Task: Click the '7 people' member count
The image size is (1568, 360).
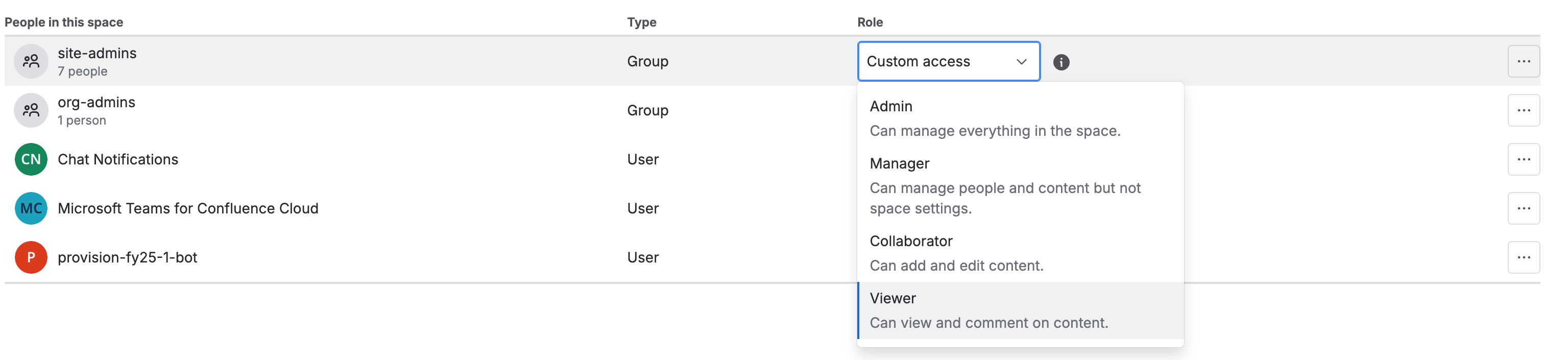Action: [83, 71]
